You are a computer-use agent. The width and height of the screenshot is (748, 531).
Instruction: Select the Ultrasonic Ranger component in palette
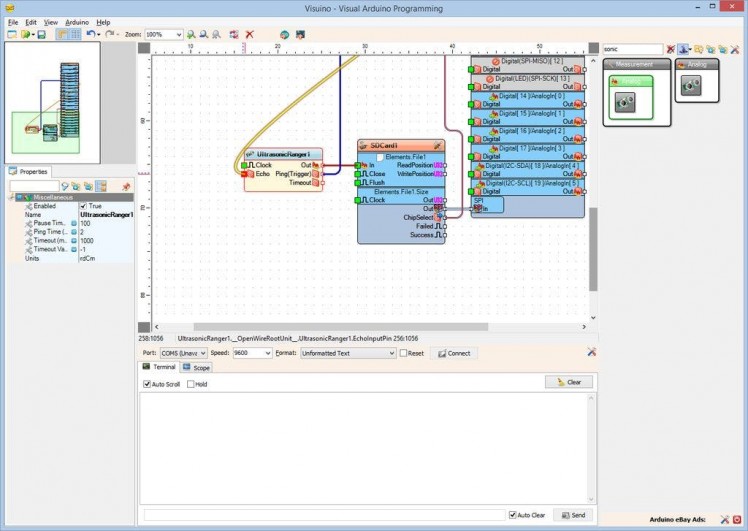(x=625, y=100)
